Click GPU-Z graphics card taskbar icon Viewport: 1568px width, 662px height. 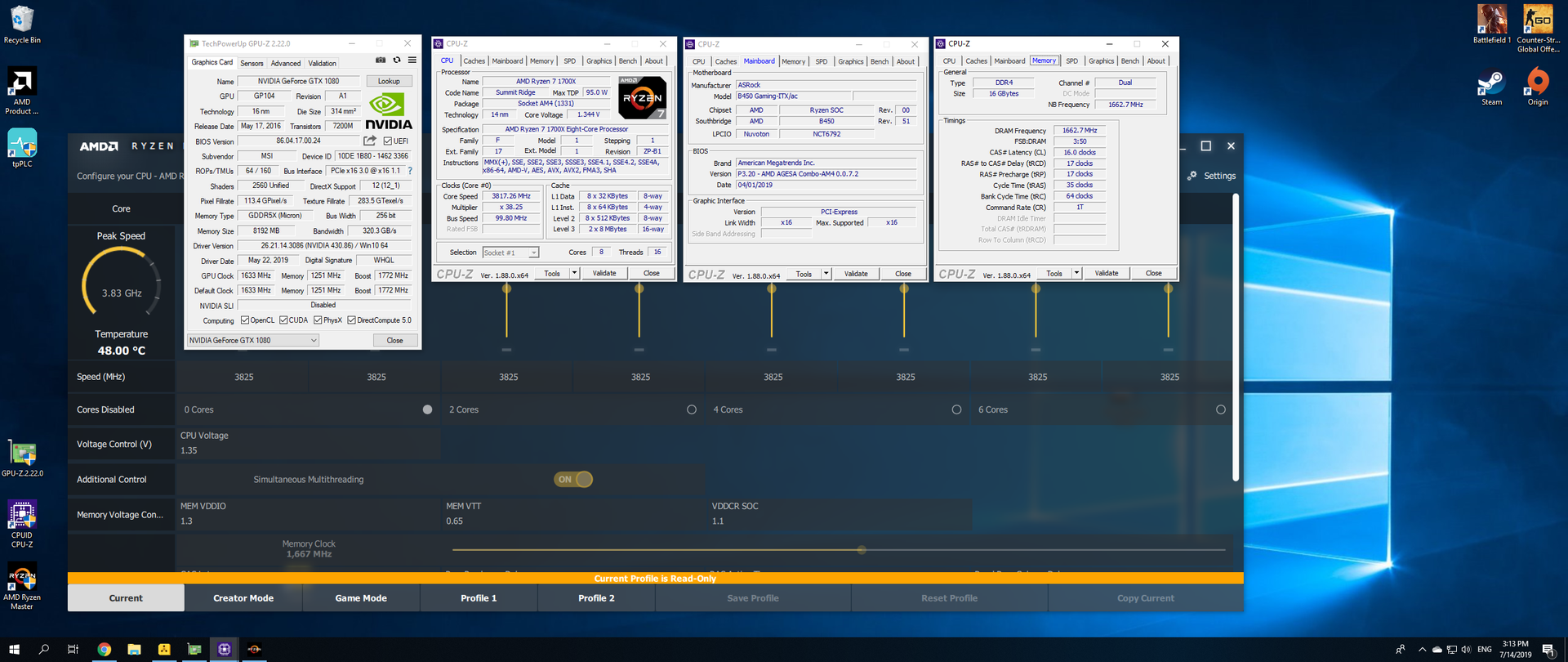click(194, 649)
